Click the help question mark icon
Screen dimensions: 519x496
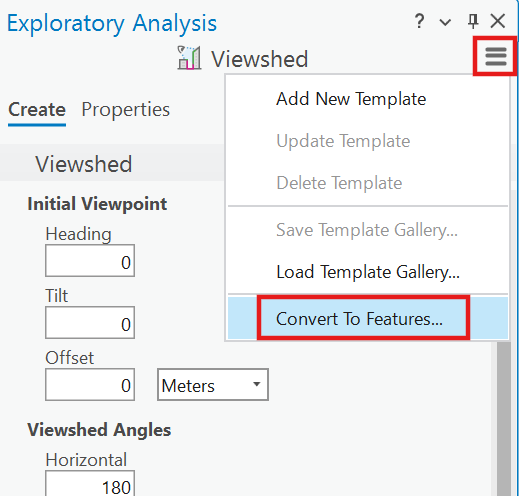tap(419, 21)
